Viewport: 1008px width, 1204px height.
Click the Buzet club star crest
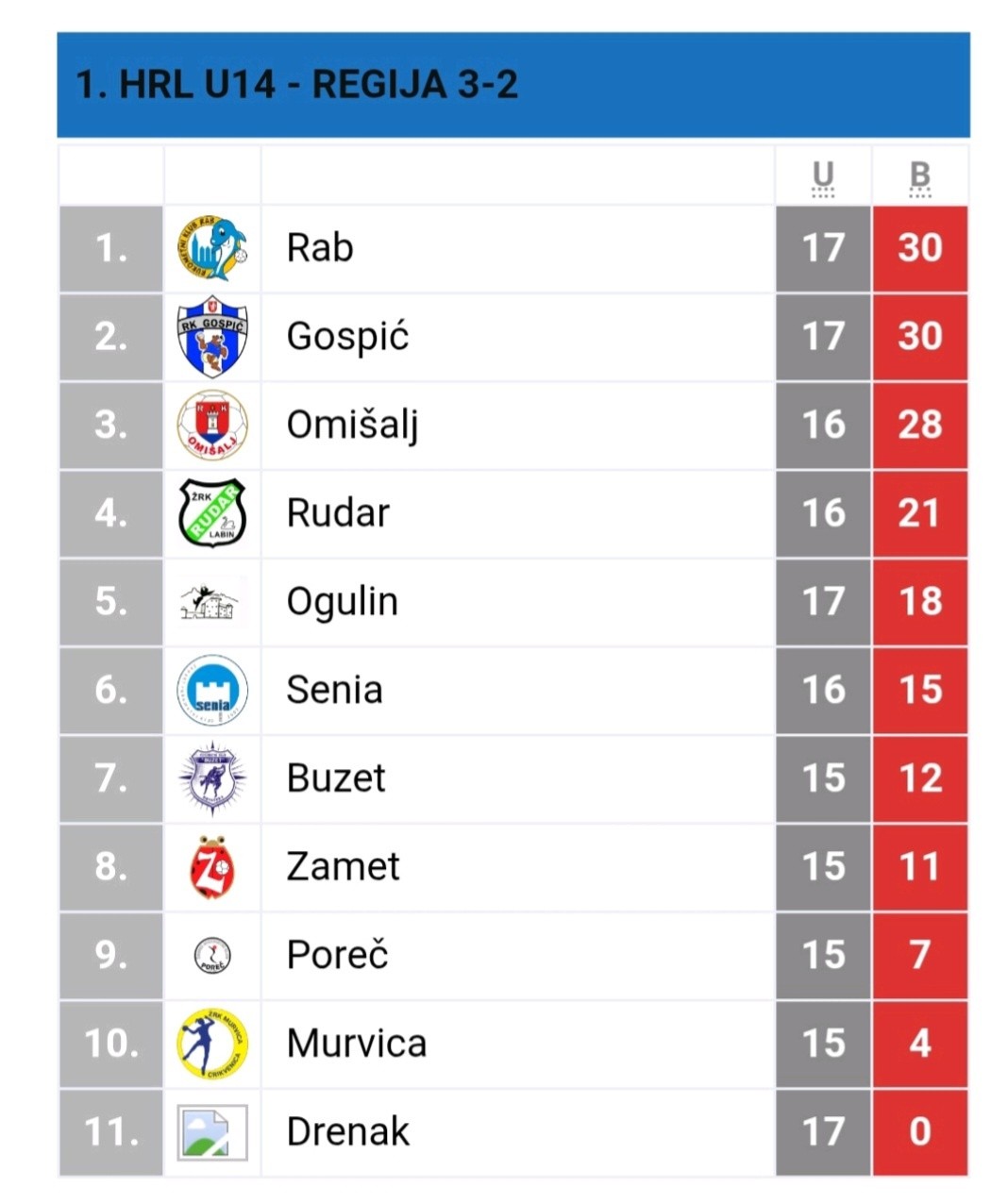(x=212, y=779)
